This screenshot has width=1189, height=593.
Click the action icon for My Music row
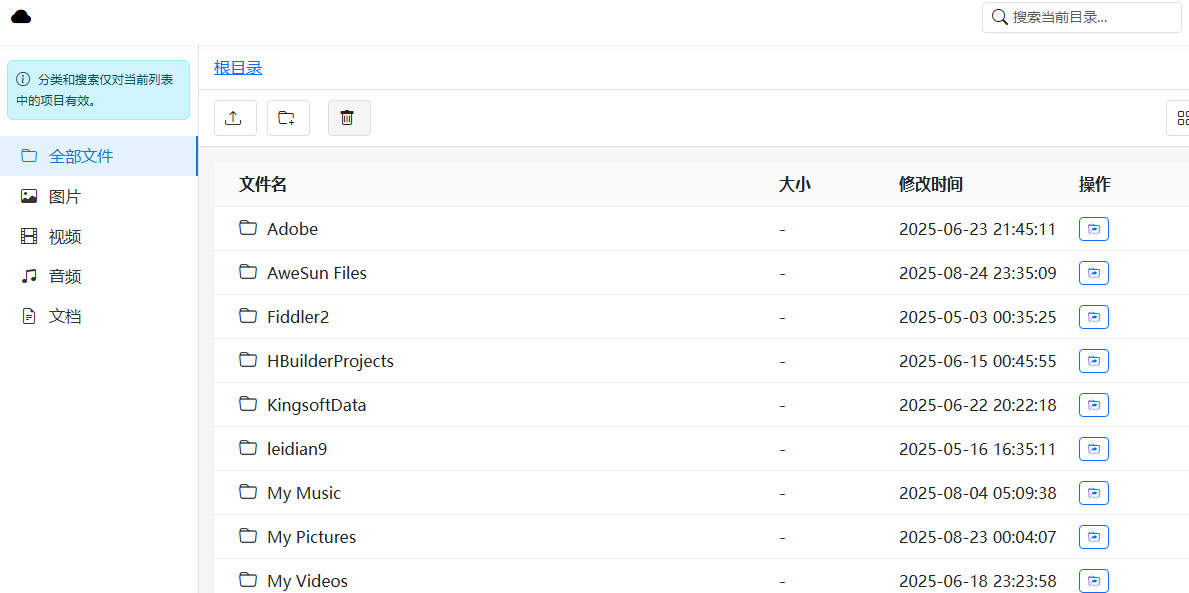[x=1093, y=493]
